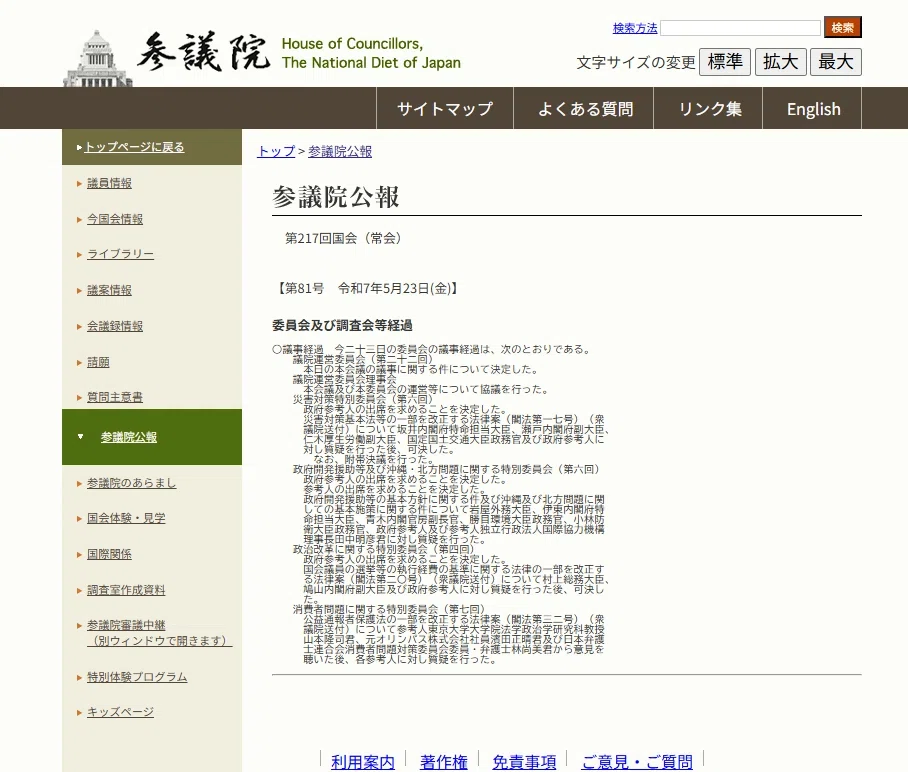Open the よくある質問 menu item
The height and width of the screenshot is (772, 908).
[x=584, y=108]
